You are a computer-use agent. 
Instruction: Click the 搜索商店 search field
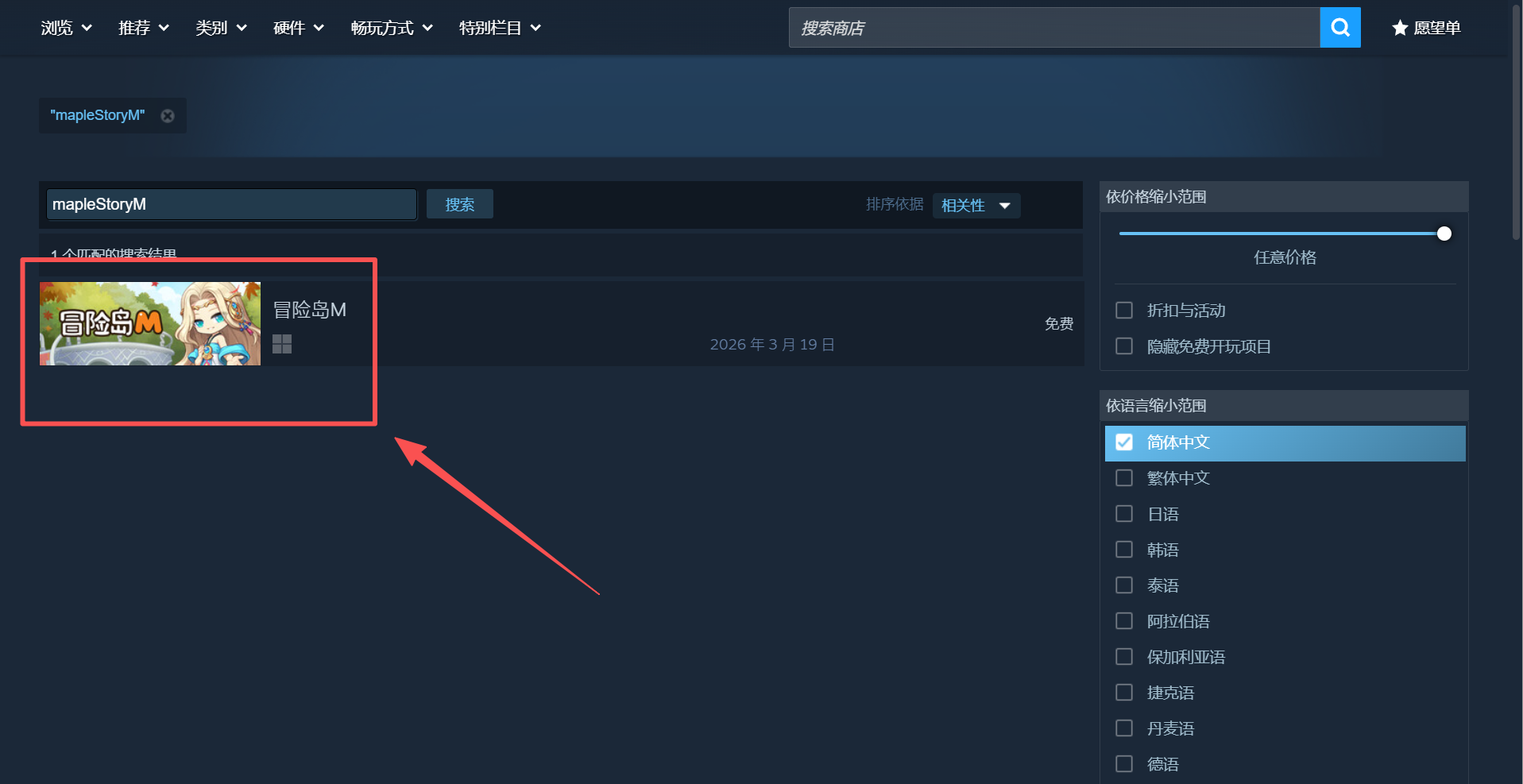pyautogui.click(x=1053, y=28)
